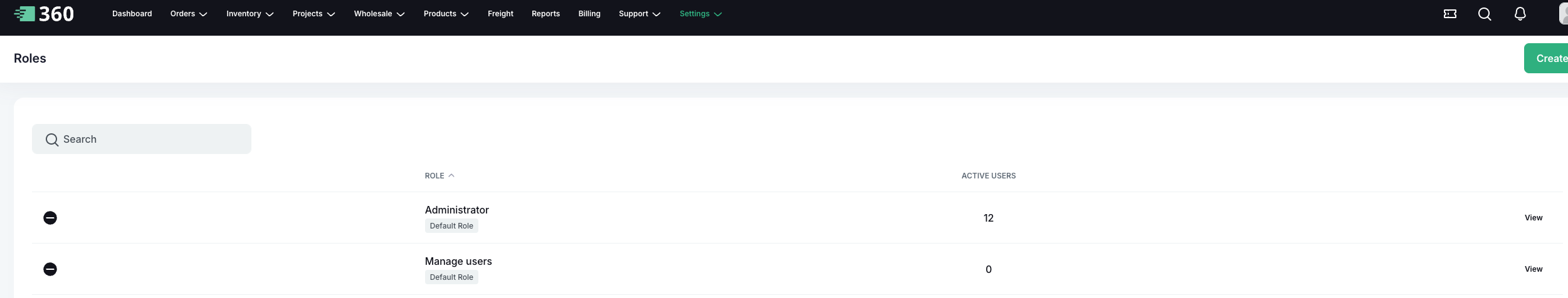
Task: View the Manage users role
Action: pyautogui.click(x=1533, y=269)
